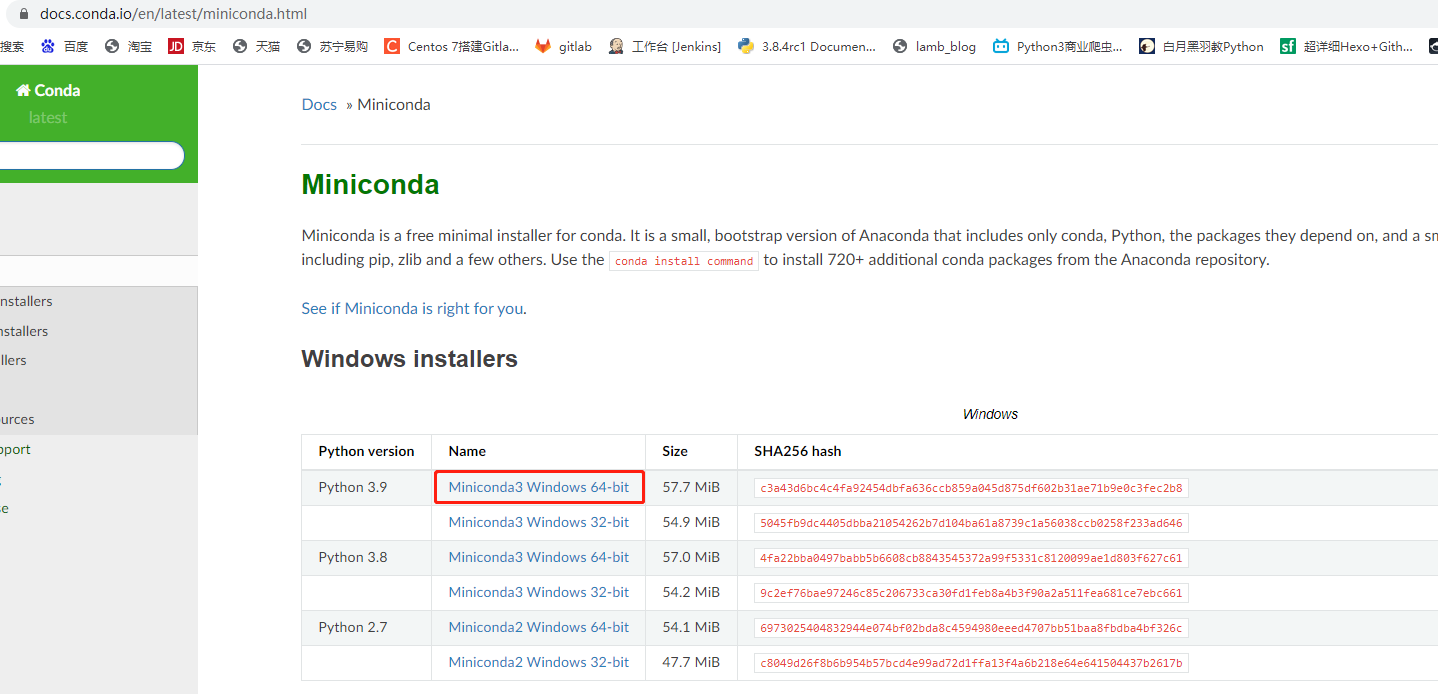Click the hash starting with 6973025404832
The height and width of the screenshot is (694, 1438).
[x=971, y=628]
